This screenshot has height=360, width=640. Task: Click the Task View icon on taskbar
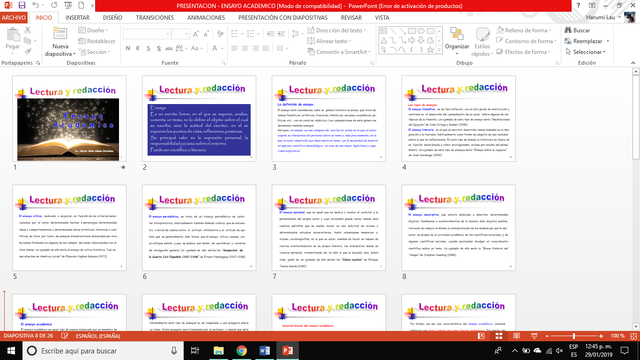[x=195, y=351]
